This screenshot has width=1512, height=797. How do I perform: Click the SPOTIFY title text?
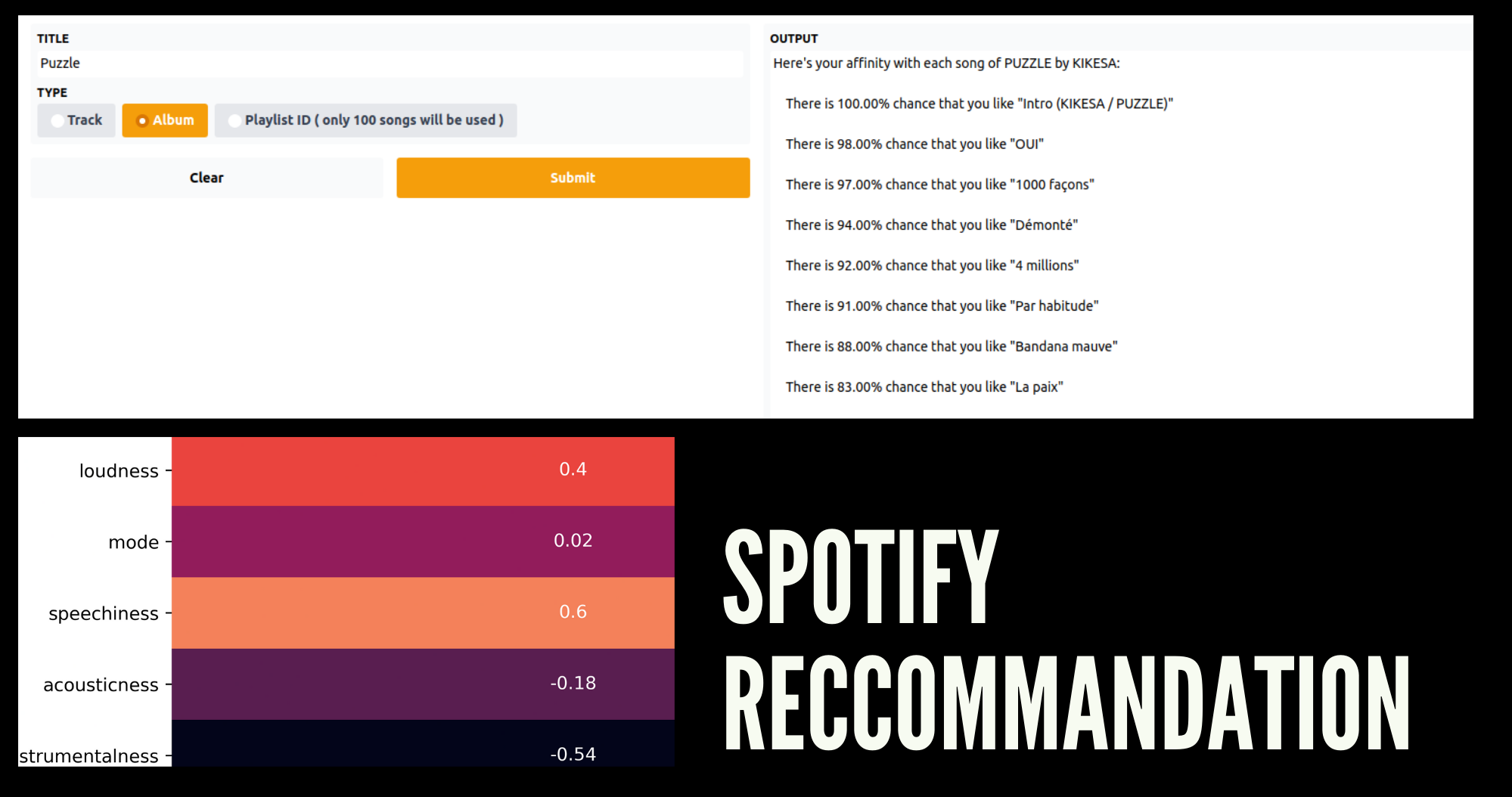tap(861, 576)
